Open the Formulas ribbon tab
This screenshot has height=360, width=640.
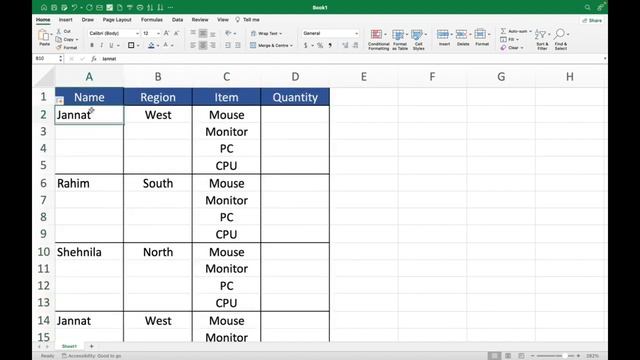[x=152, y=20]
